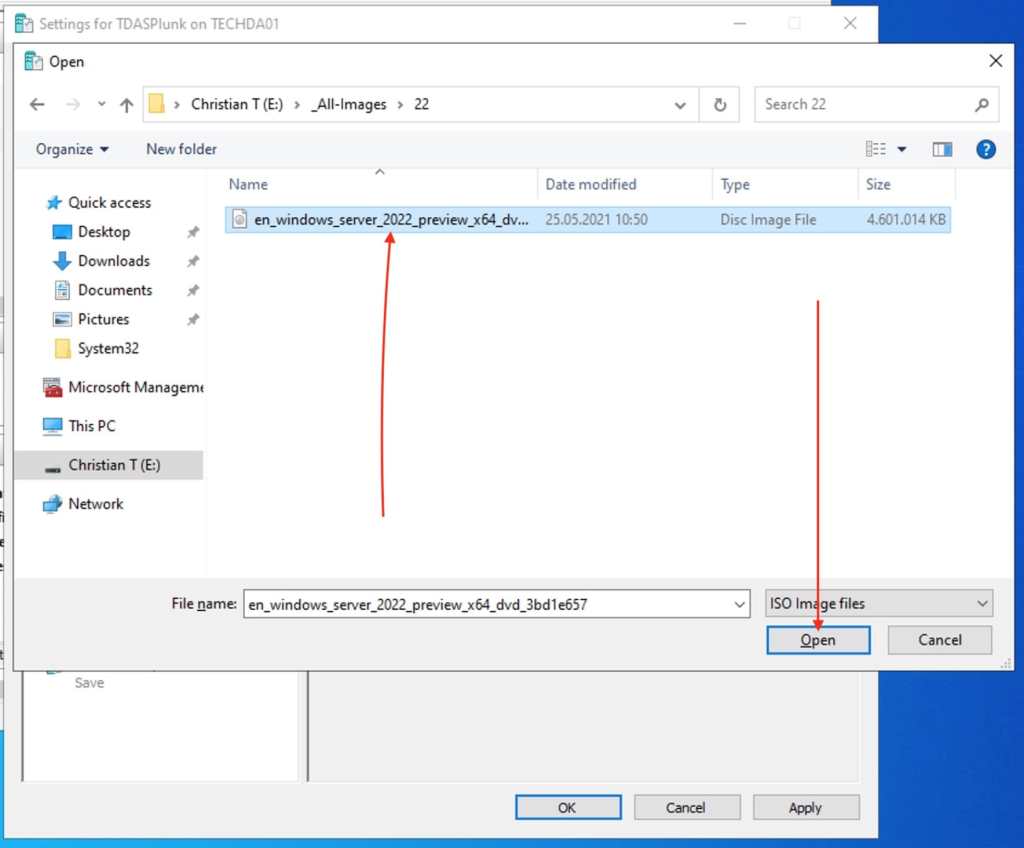Click the Apply button

(806, 807)
